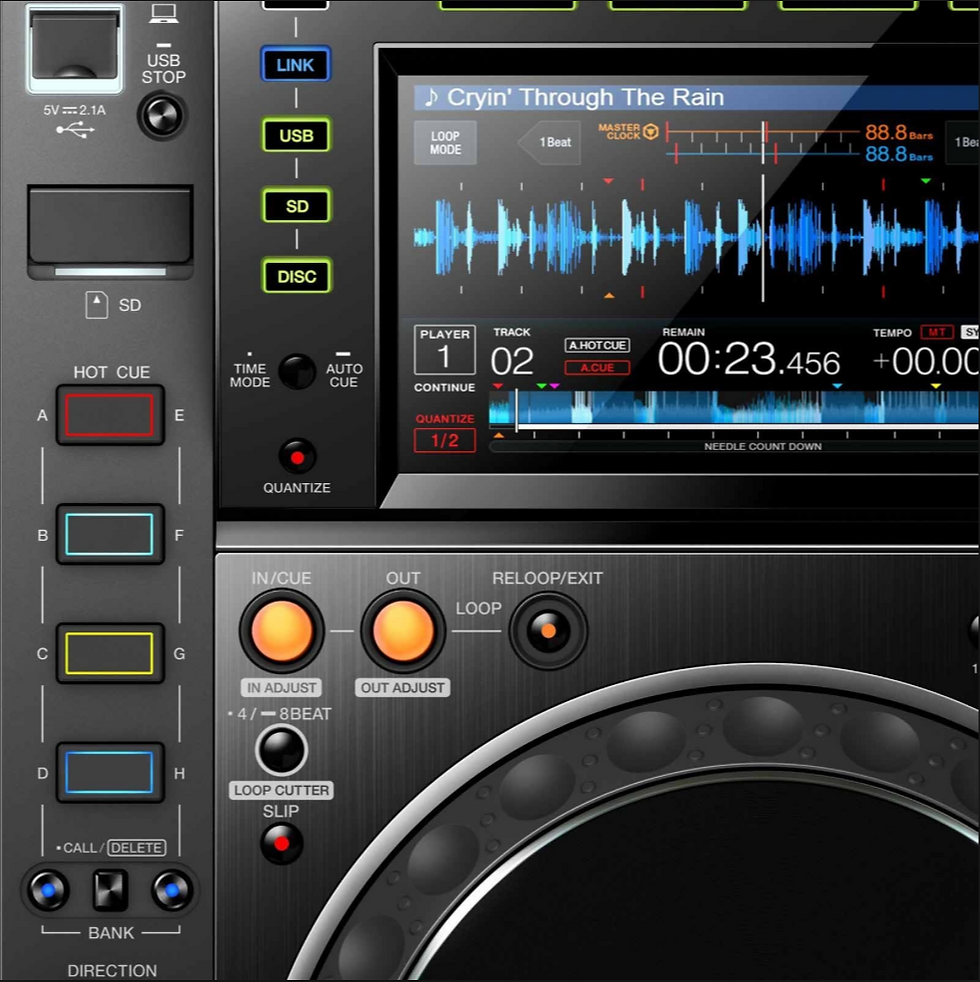Click the orange 88.8 Bars readout
The image size is (980, 982).
coord(899,133)
